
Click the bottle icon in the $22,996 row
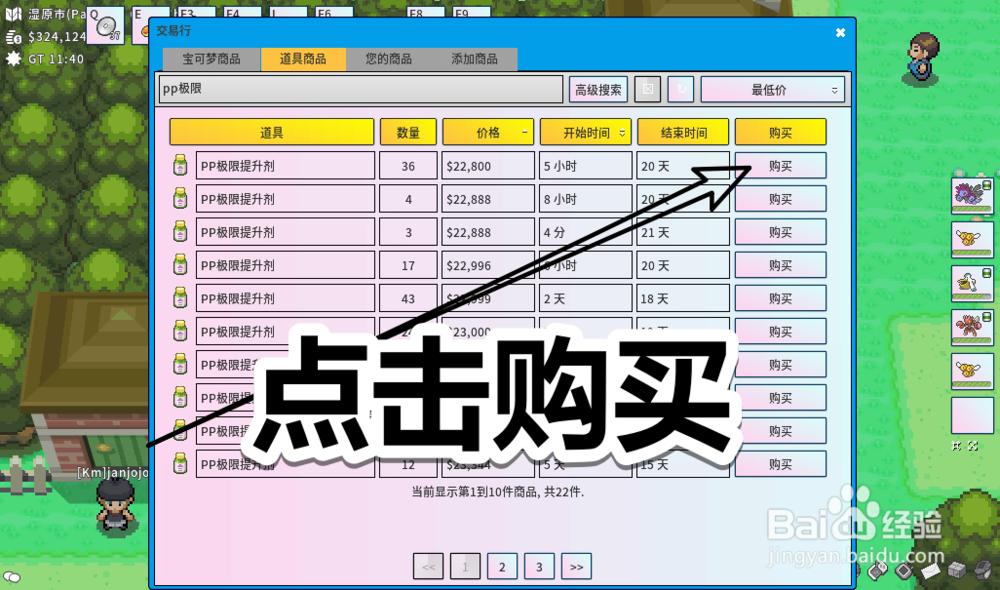pos(180,265)
